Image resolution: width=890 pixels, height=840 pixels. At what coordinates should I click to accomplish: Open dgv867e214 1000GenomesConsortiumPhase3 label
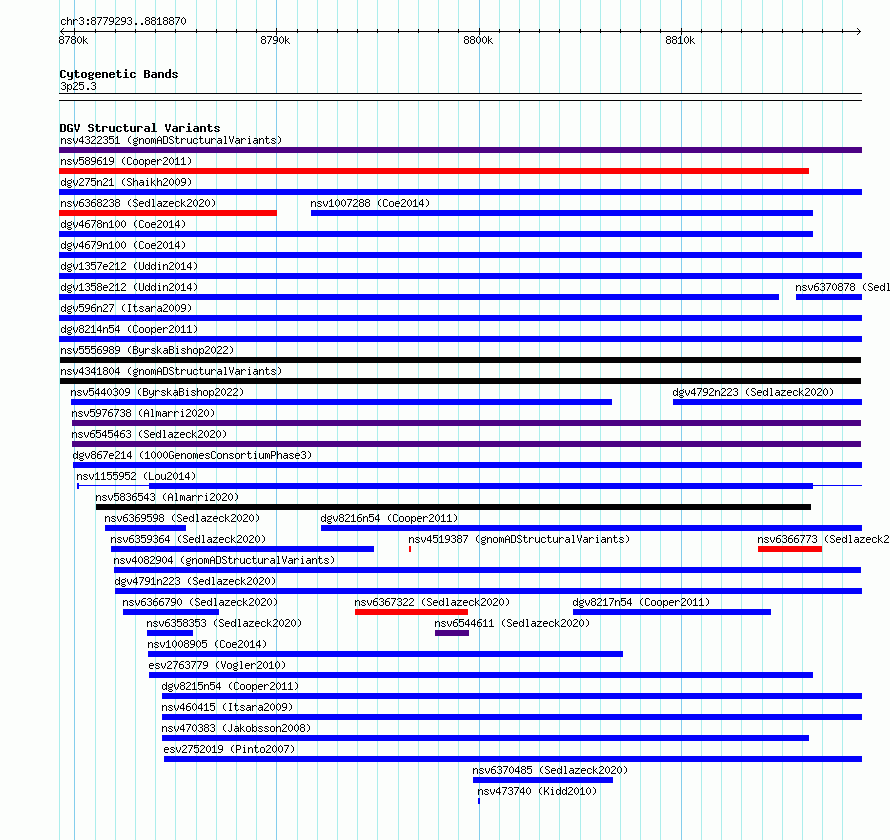click(x=192, y=455)
